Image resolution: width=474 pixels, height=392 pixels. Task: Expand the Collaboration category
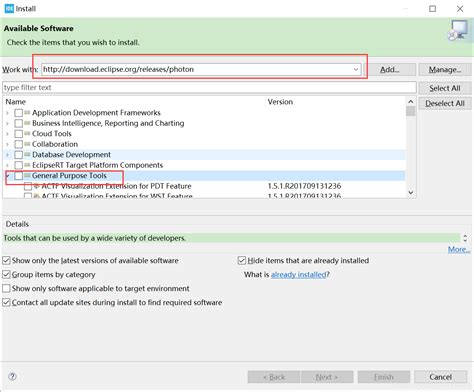coord(7,144)
